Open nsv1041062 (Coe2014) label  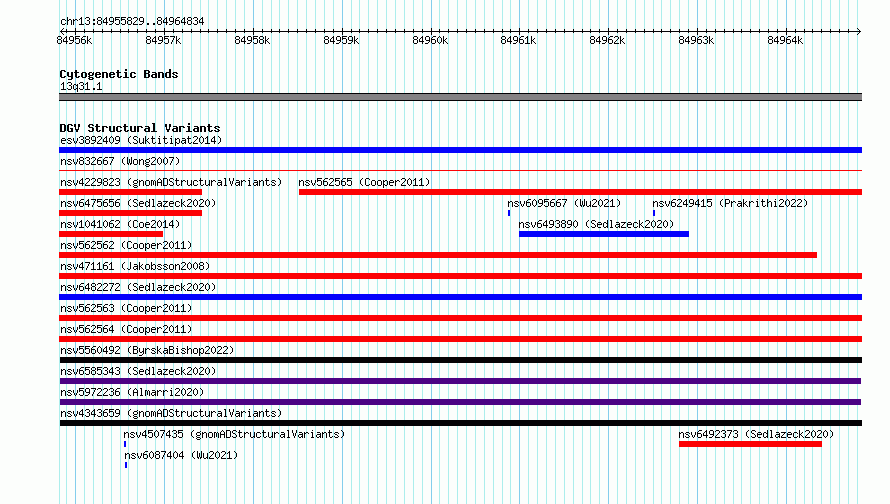(x=120, y=224)
